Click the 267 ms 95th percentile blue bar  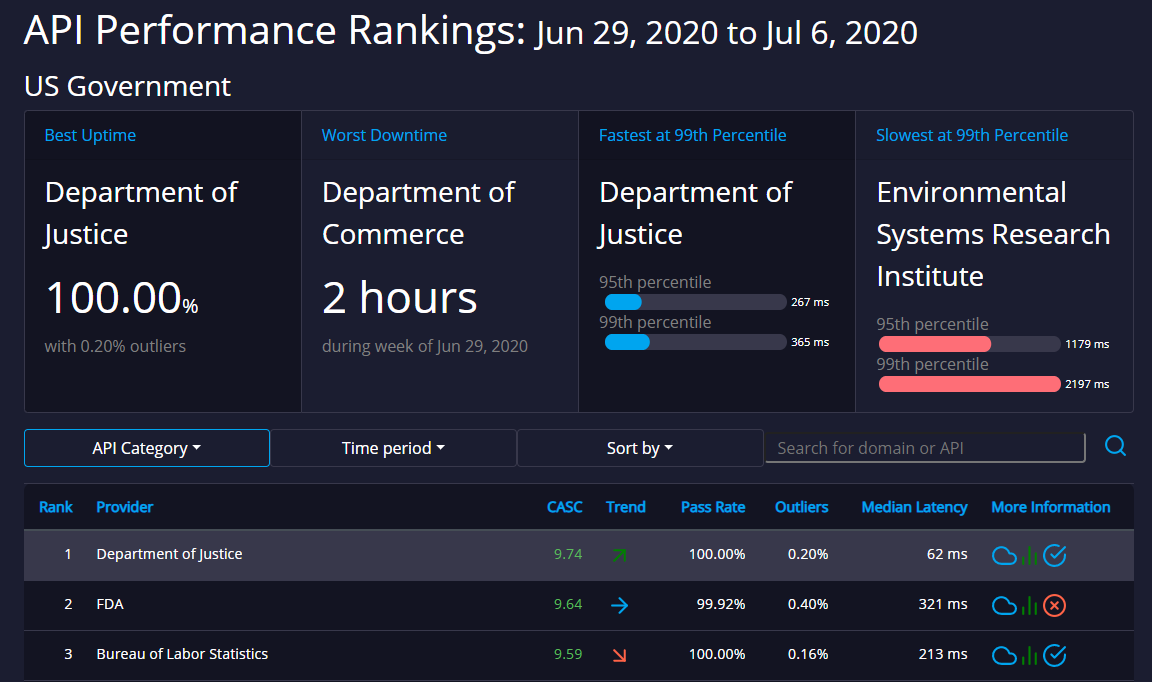(623, 302)
